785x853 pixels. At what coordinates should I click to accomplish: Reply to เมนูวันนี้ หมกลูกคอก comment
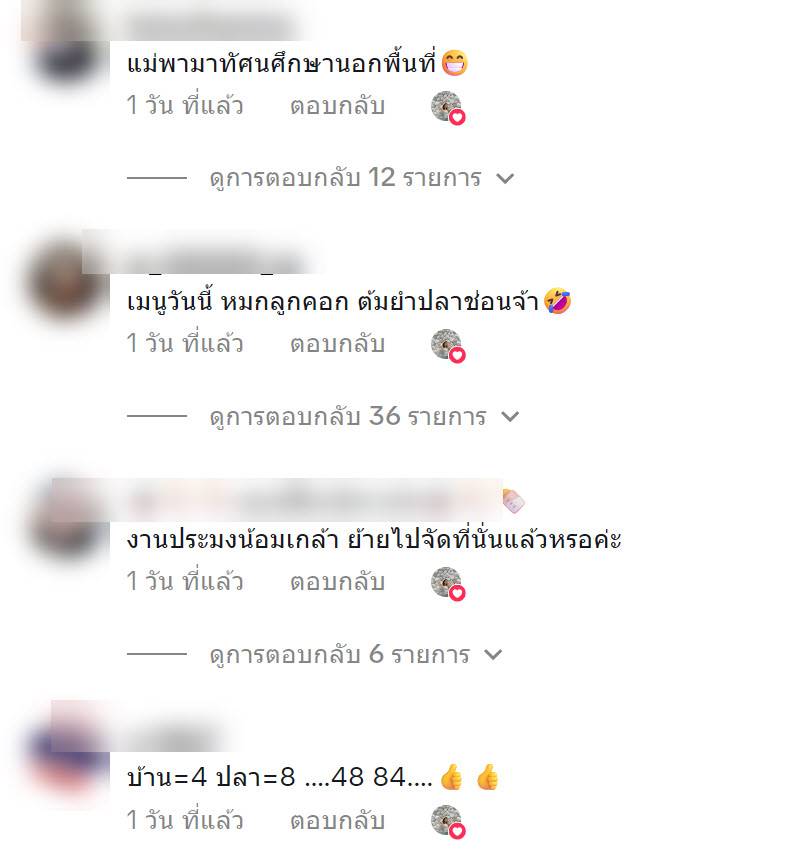(337, 344)
